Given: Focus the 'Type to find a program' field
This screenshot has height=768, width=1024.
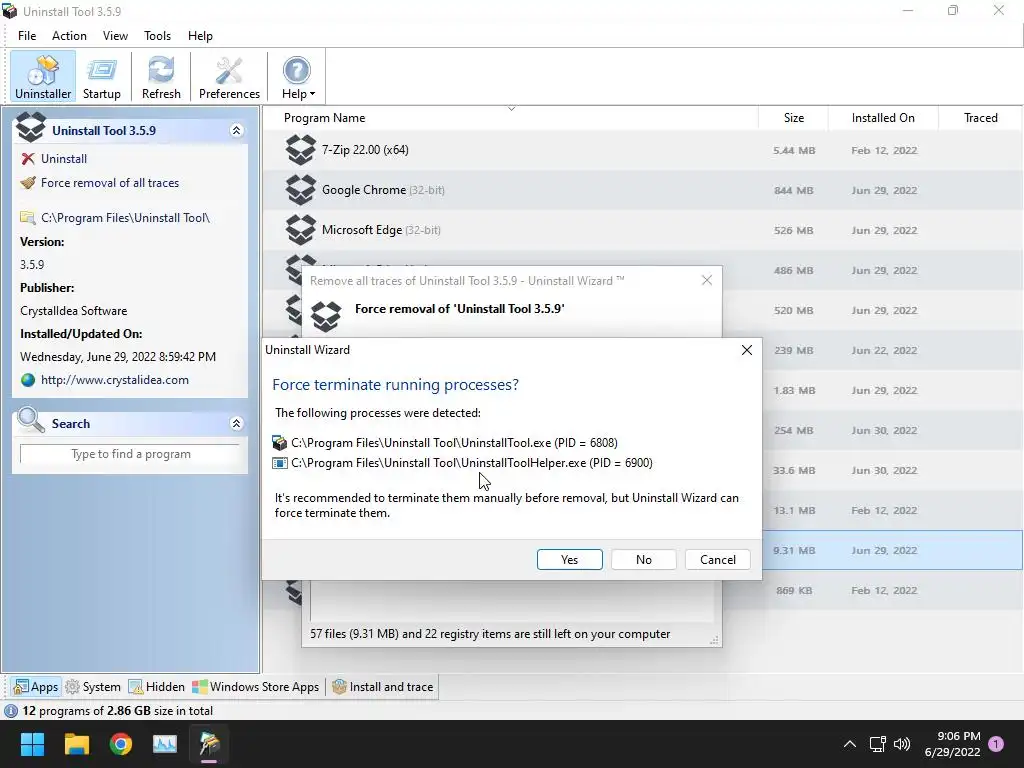Looking at the screenshot, I should pos(131,454).
